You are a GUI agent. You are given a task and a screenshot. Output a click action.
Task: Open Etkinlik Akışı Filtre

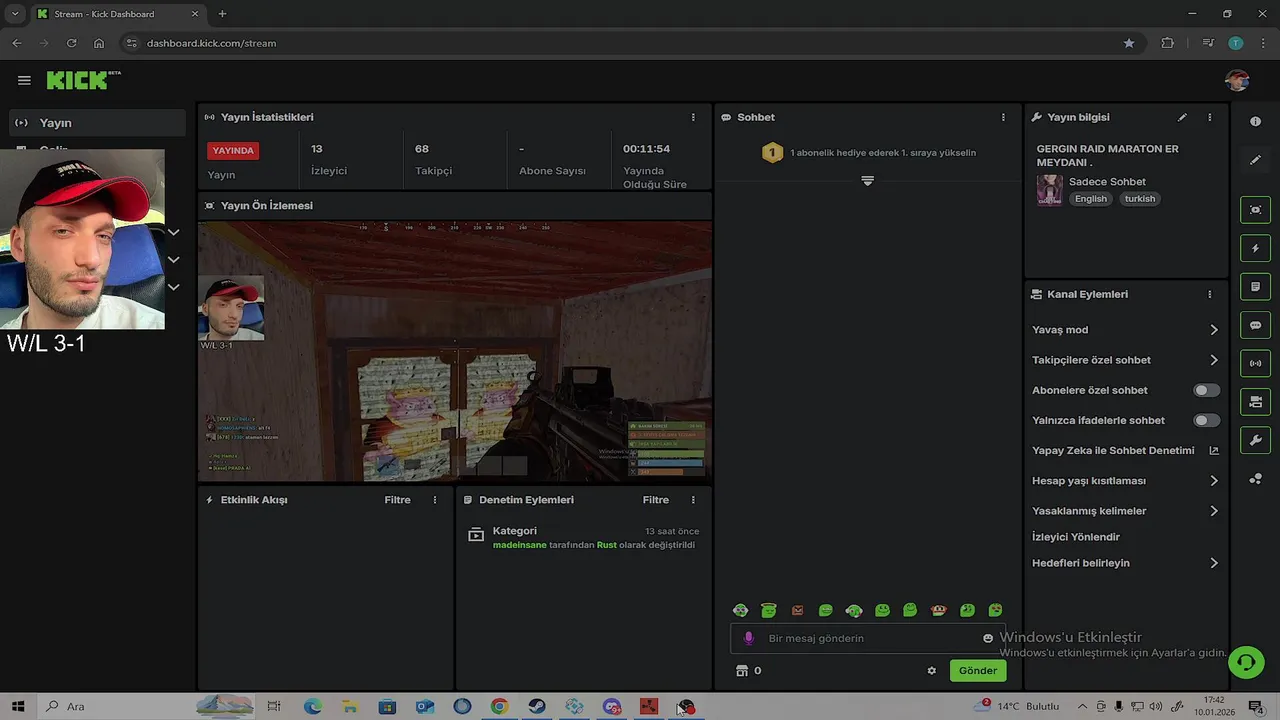coord(397,500)
